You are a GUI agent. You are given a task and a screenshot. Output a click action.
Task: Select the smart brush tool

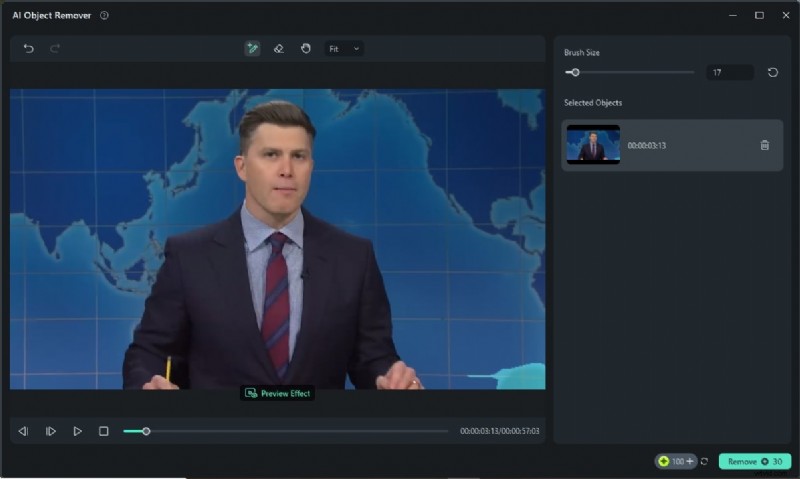pos(253,48)
